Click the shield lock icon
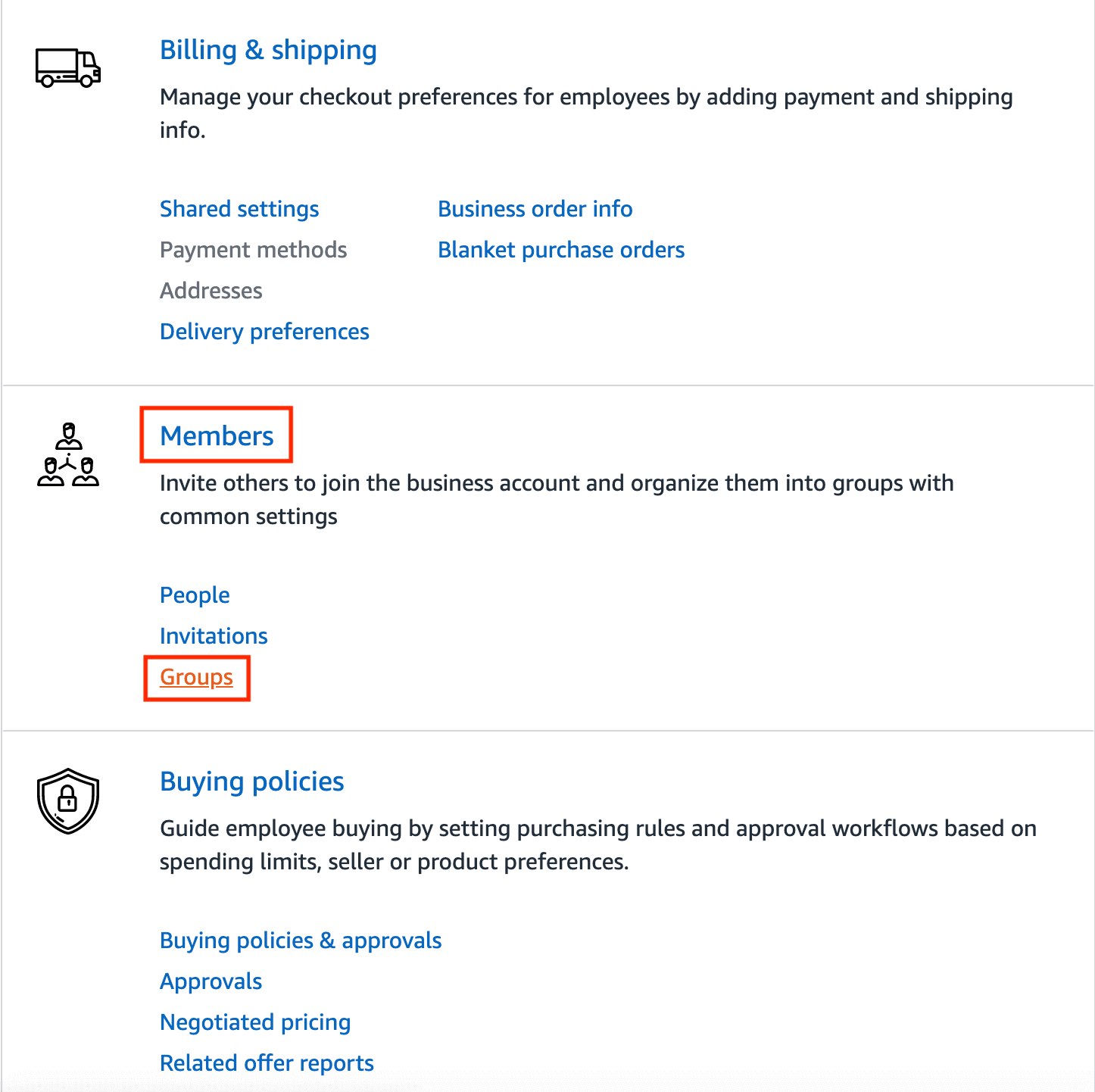The height and width of the screenshot is (1092, 1095). pyautogui.click(x=68, y=800)
